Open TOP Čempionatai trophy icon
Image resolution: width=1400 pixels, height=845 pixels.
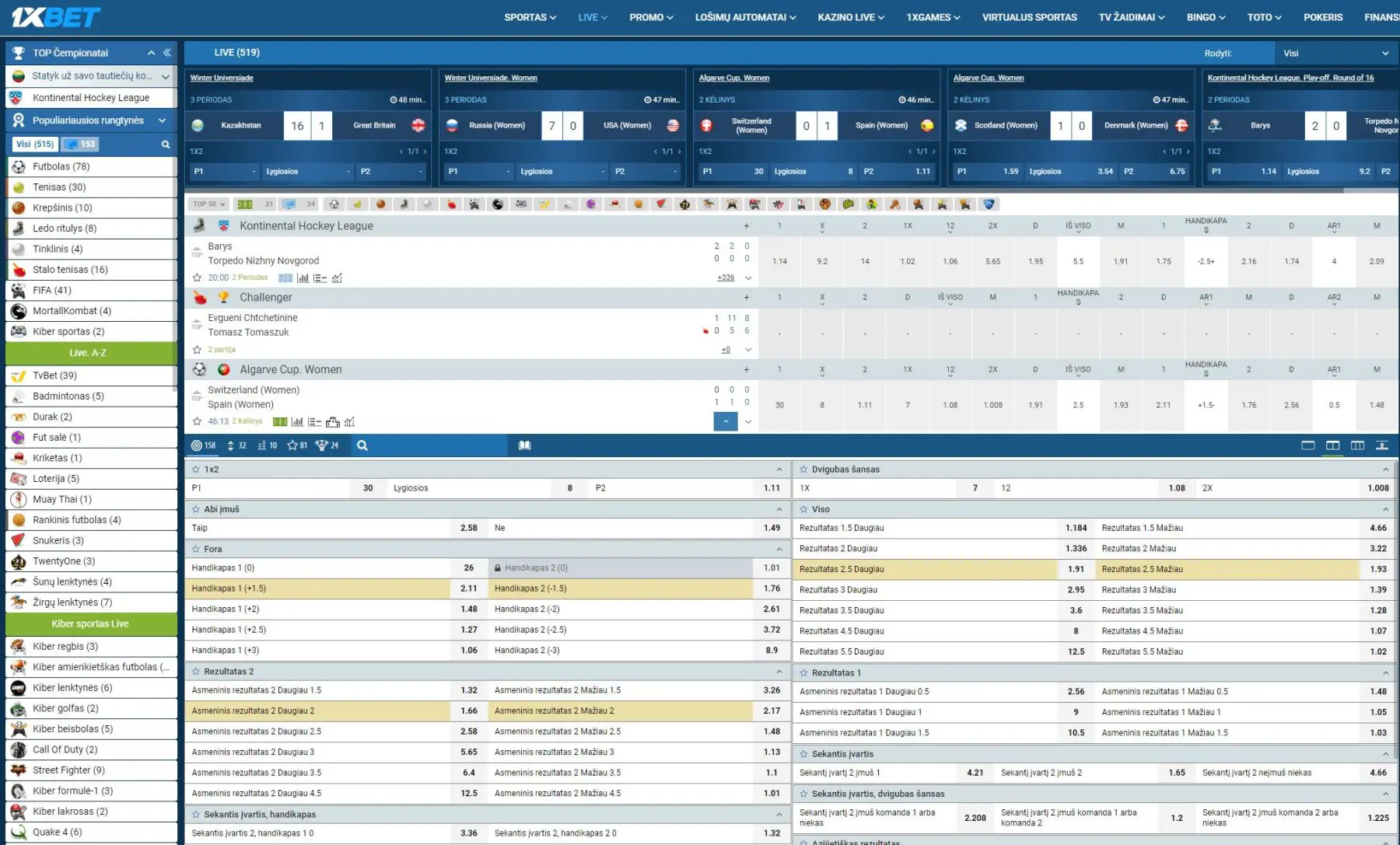point(19,53)
